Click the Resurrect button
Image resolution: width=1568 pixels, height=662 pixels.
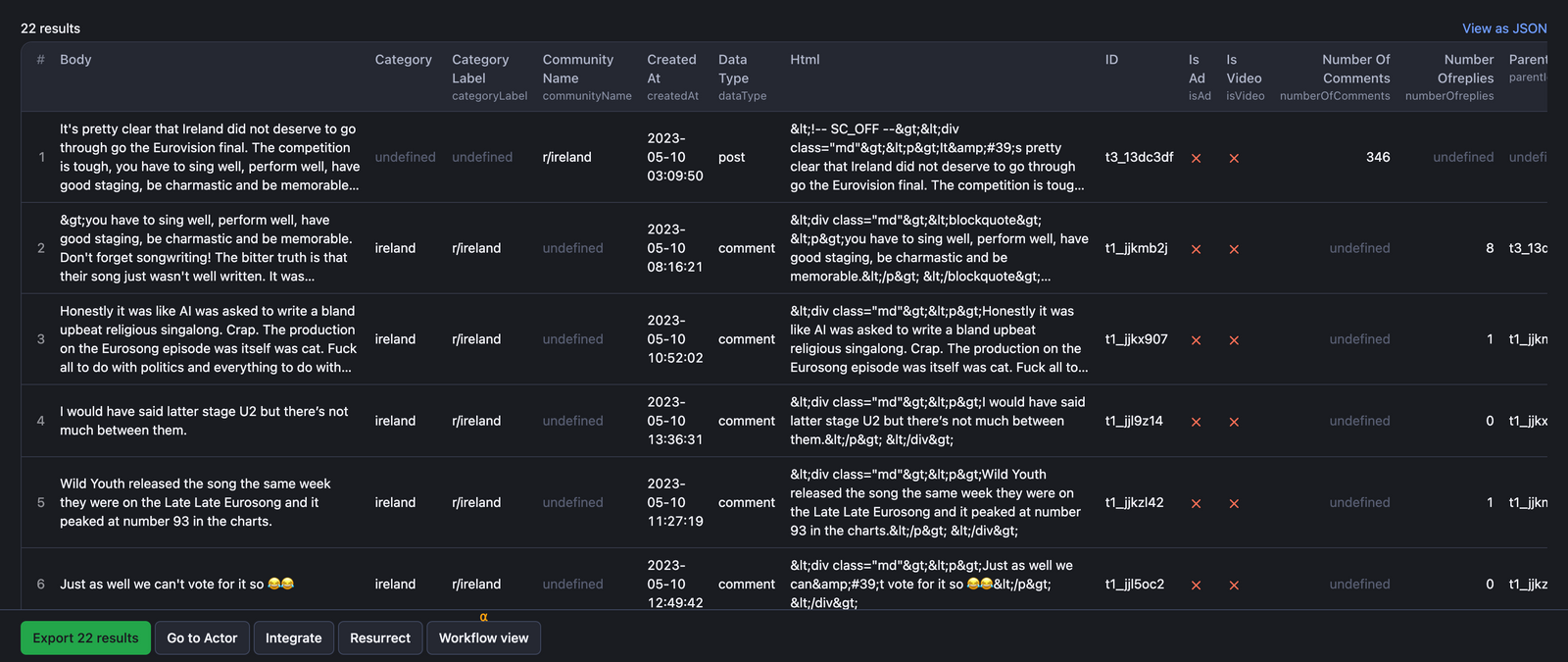[380, 638]
